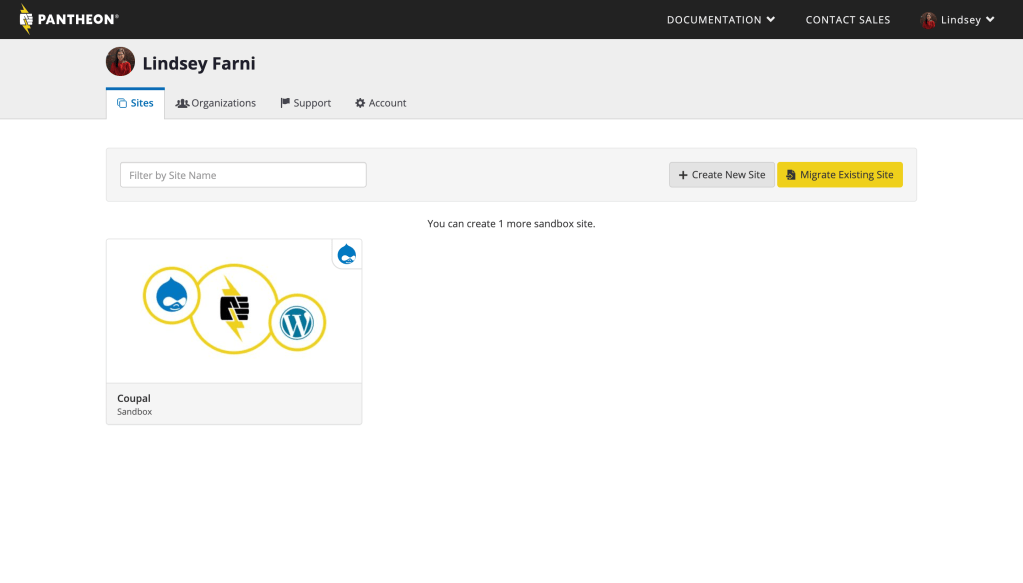The height and width of the screenshot is (583, 1023).
Task: Click the Pantheon logo in header
Action: pos(68,19)
